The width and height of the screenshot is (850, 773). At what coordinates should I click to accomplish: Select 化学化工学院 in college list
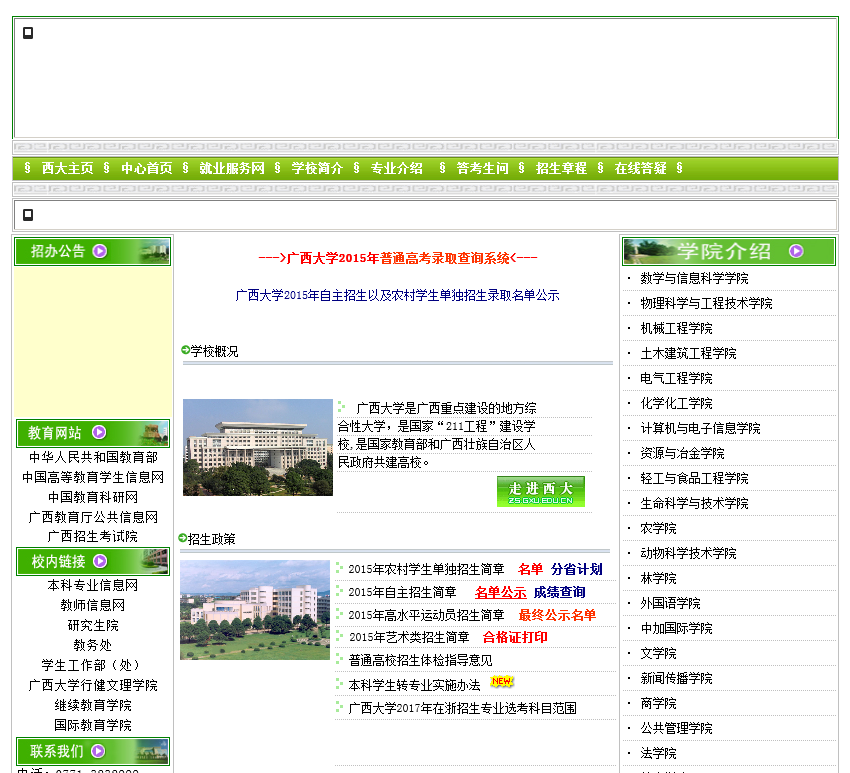pos(677,403)
